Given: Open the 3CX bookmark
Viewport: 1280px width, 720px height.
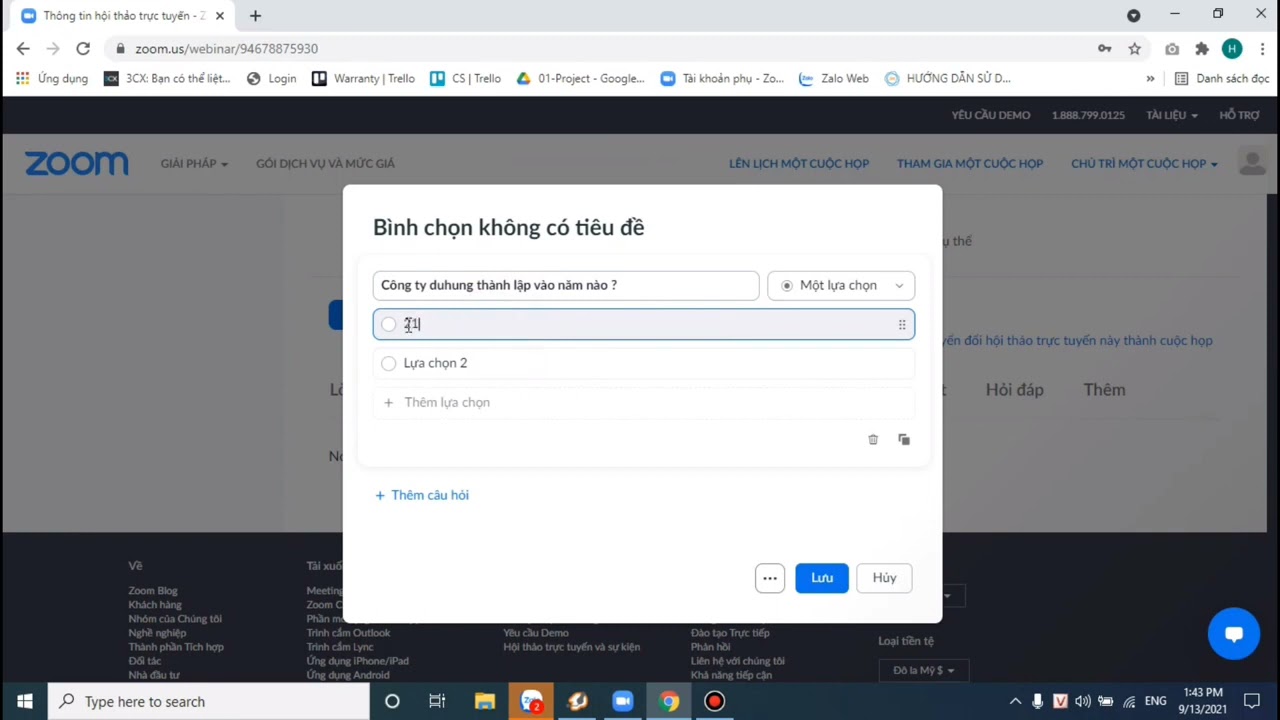Looking at the screenshot, I should [x=168, y=78].
